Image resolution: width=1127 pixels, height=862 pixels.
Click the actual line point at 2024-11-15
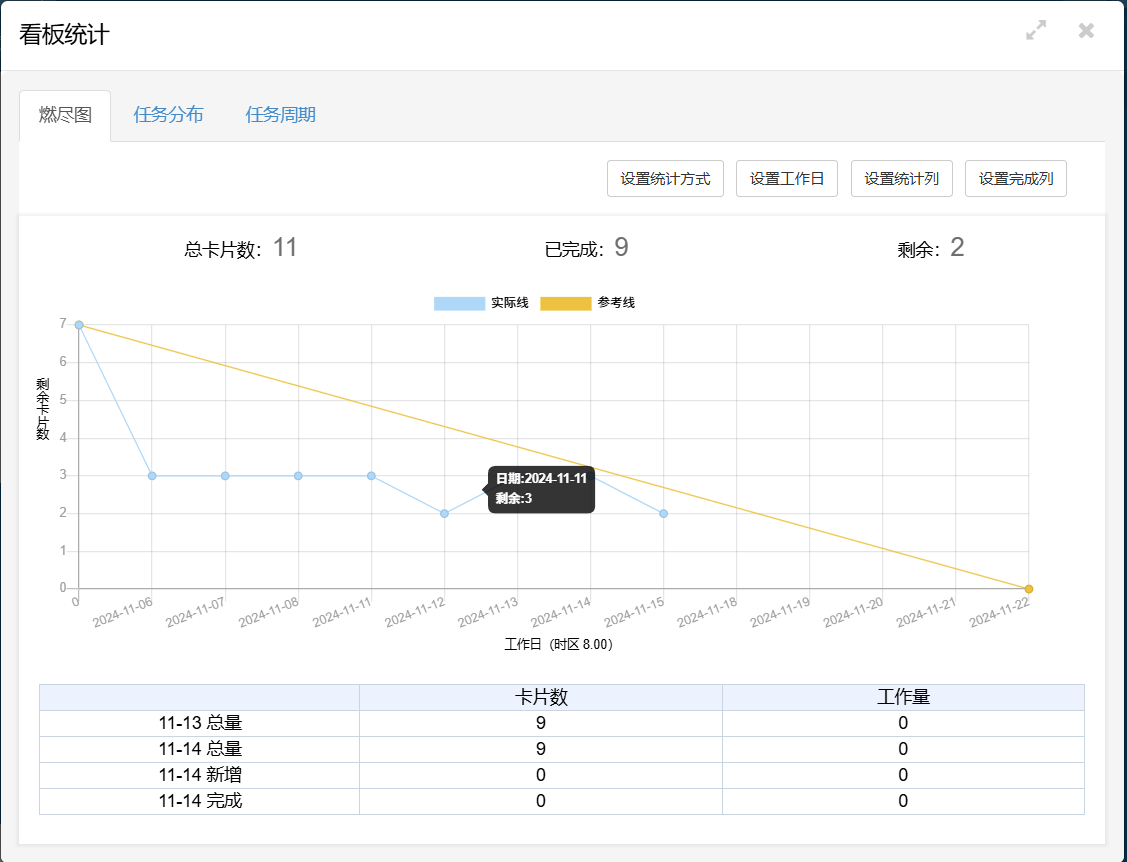(x=663, y=514)
